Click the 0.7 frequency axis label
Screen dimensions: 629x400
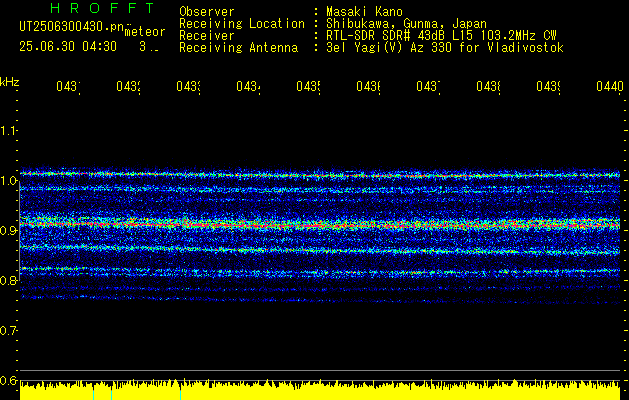8,331
